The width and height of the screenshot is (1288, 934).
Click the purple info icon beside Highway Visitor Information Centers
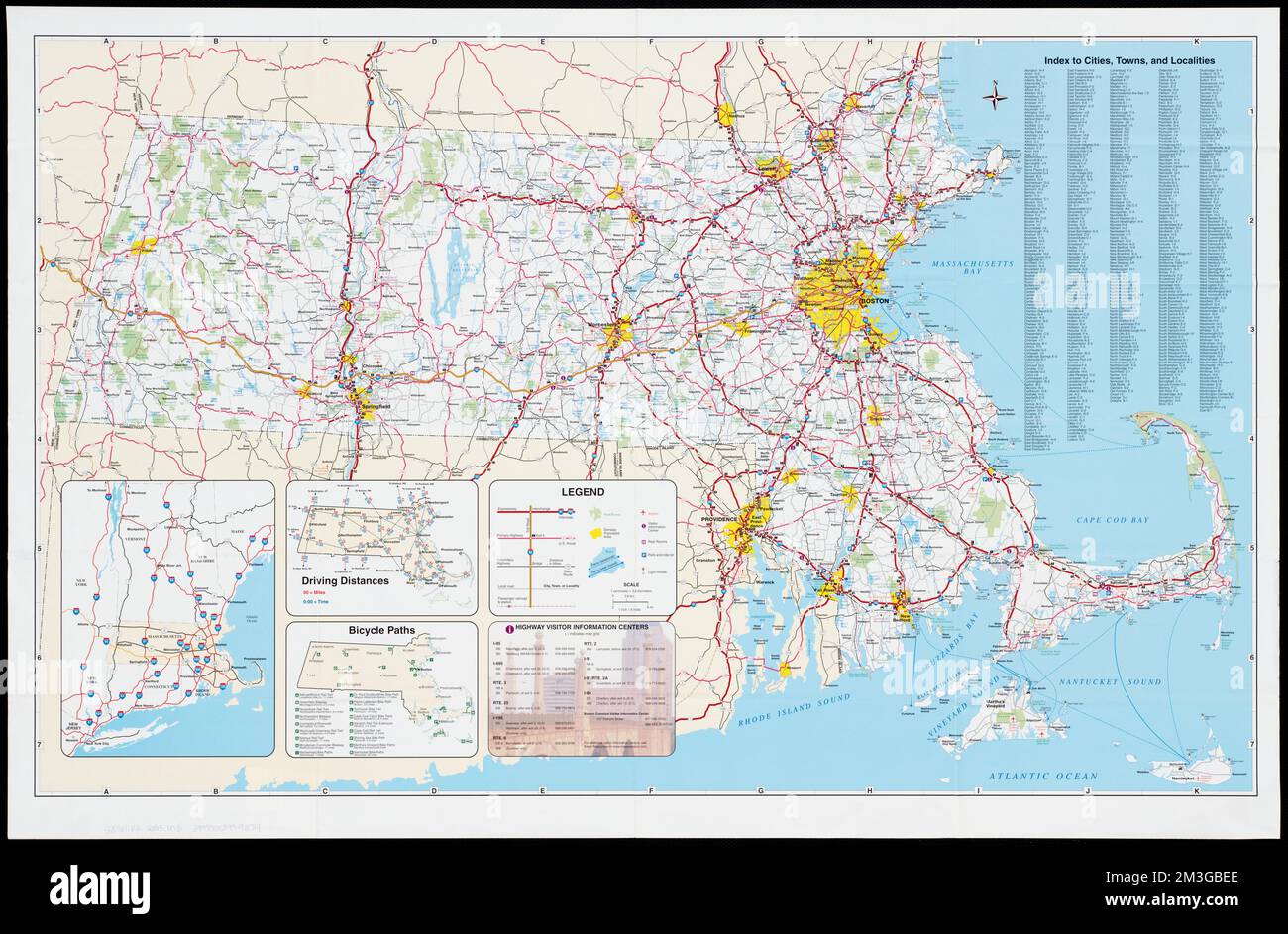click(509, 628)
